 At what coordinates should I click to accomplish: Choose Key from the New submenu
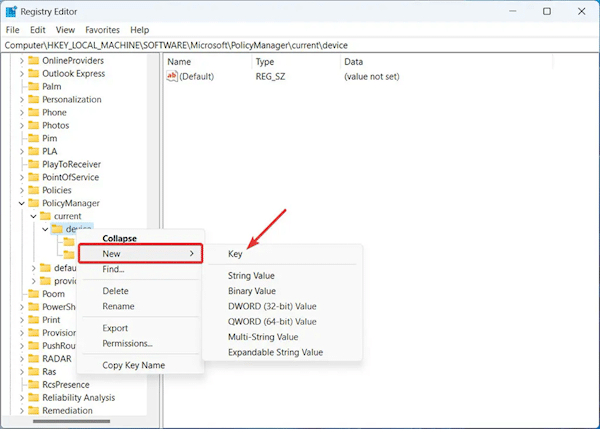coord(235,255)
